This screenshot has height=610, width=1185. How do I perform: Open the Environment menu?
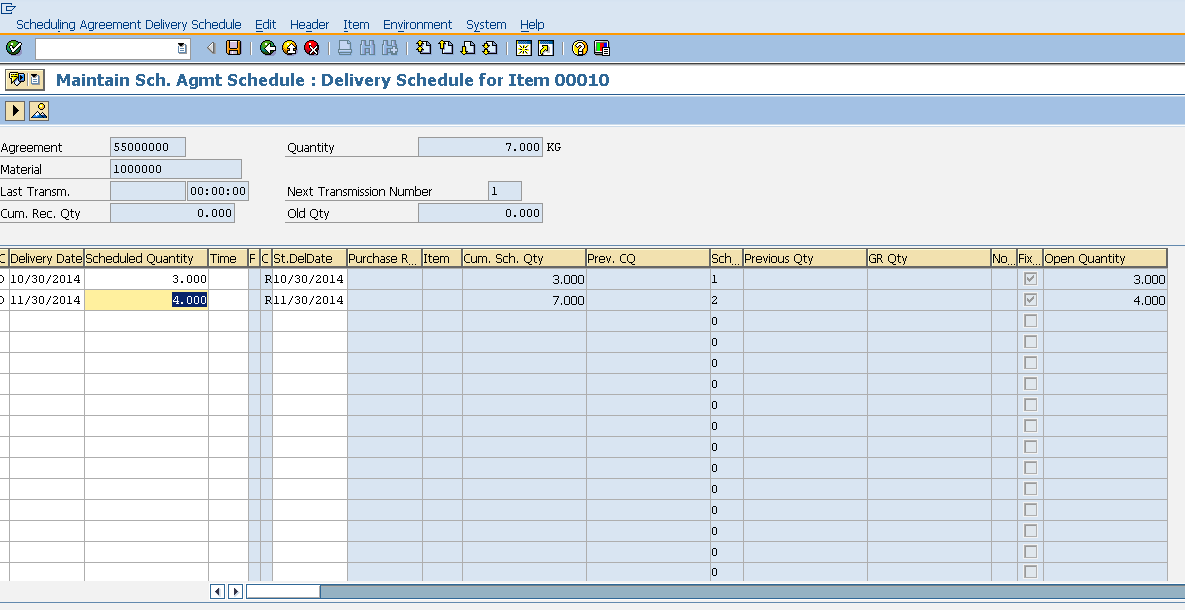[417, 25]
